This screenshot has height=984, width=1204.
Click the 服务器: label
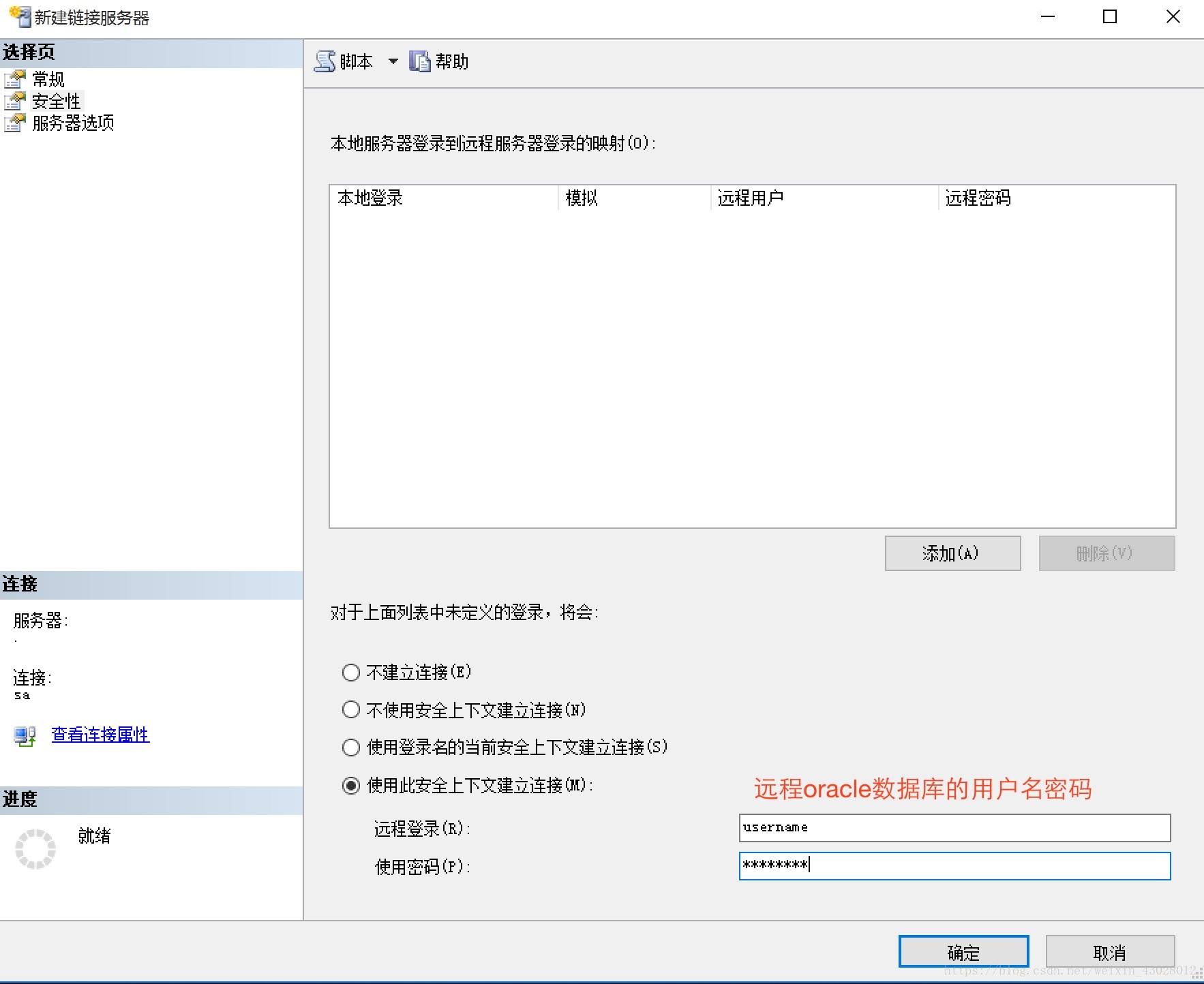click(41, 621)
